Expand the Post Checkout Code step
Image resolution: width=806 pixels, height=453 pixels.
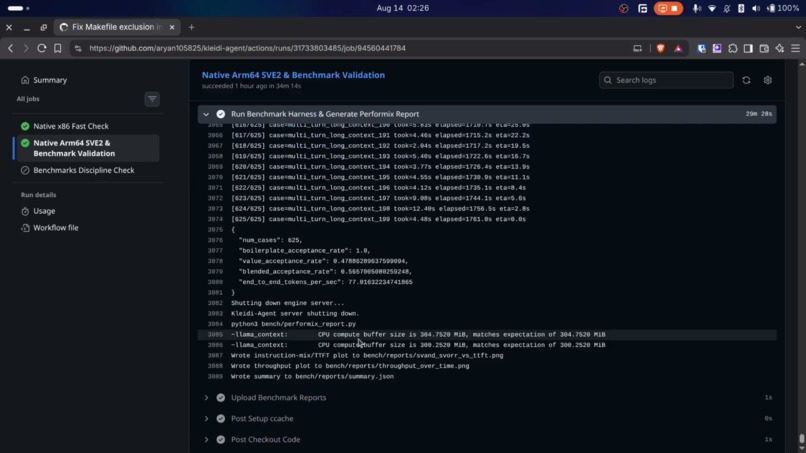[206, 440]
